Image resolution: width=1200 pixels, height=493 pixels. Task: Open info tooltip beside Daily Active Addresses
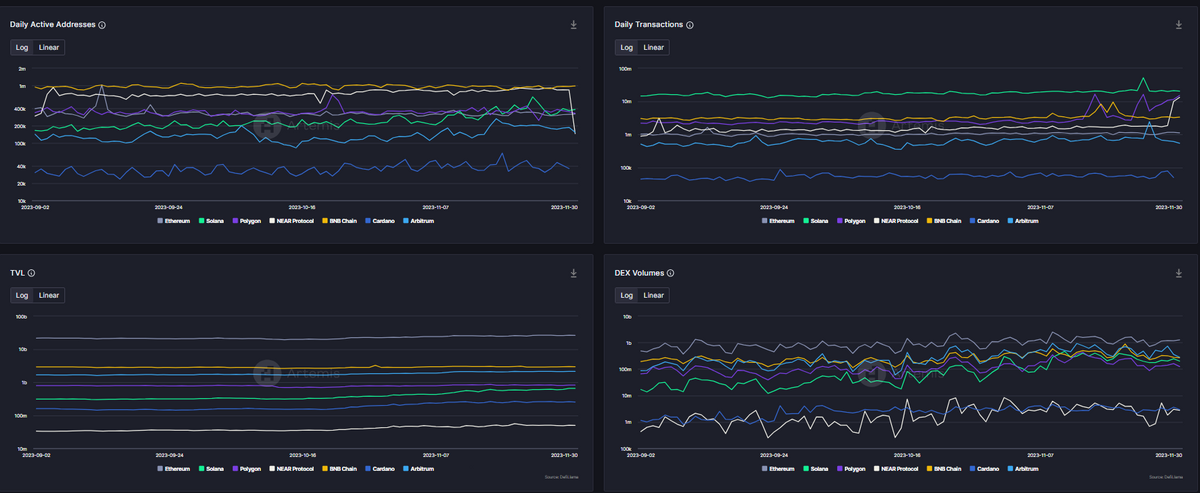103,24
